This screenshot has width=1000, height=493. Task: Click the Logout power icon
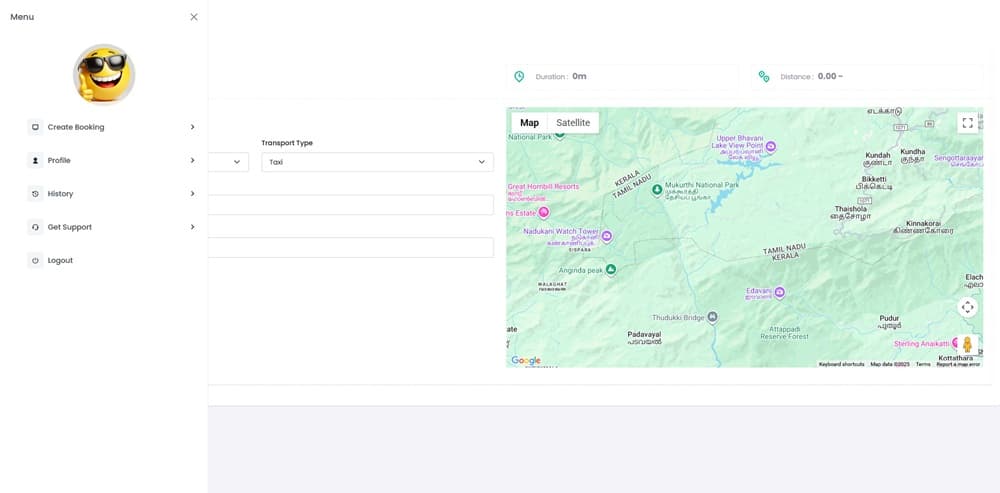pos(35,261)
